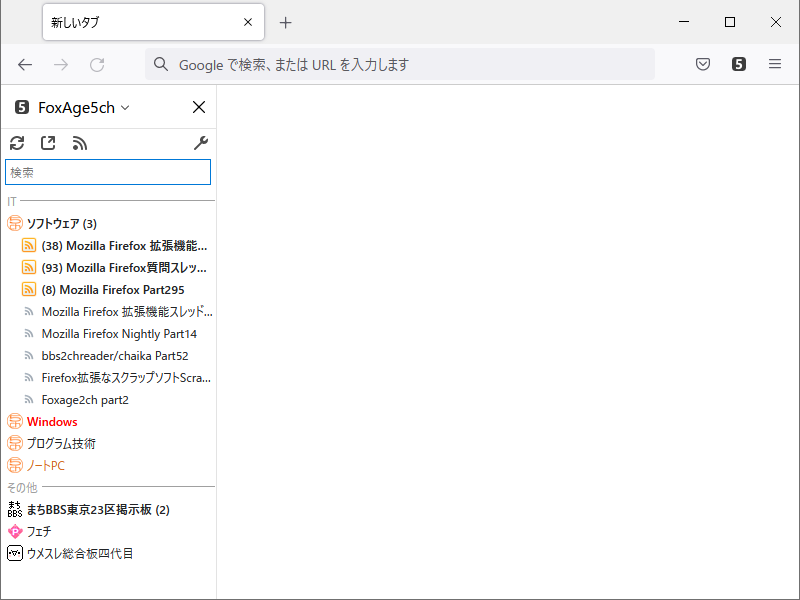Click feed icon beside bbs2chreader/chaika Part52

[x=29, y=356]
